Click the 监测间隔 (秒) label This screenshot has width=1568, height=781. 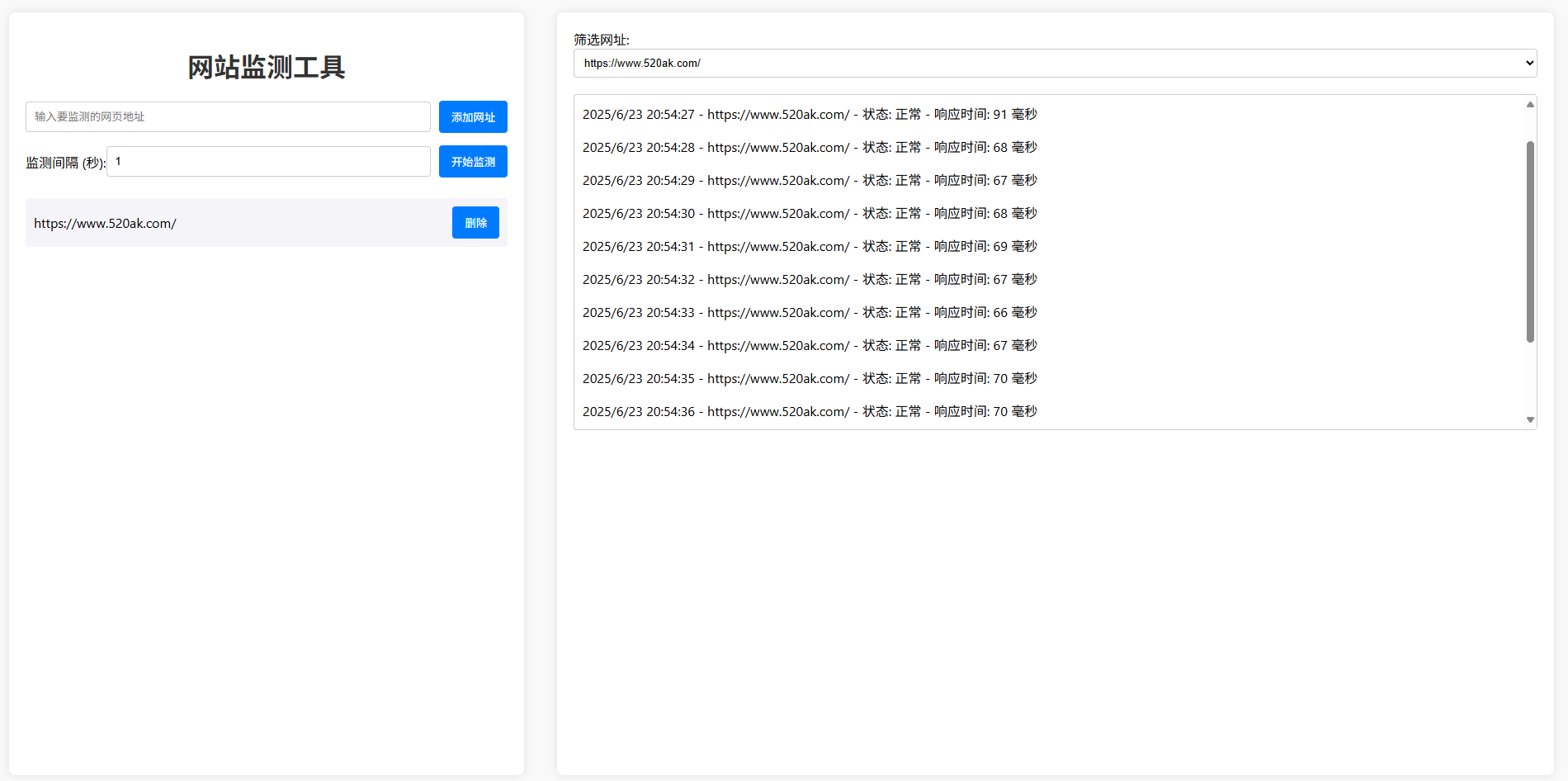65,163
